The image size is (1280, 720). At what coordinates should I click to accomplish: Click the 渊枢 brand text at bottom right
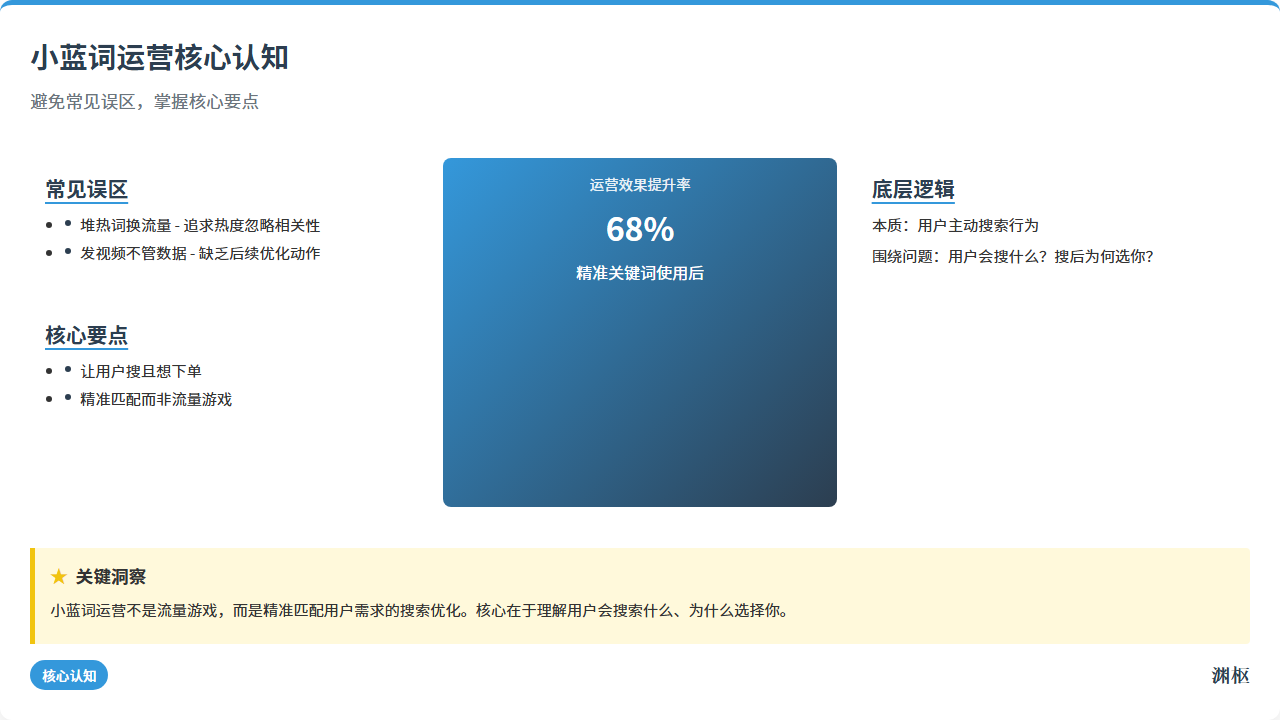[x=1230, y=676]
